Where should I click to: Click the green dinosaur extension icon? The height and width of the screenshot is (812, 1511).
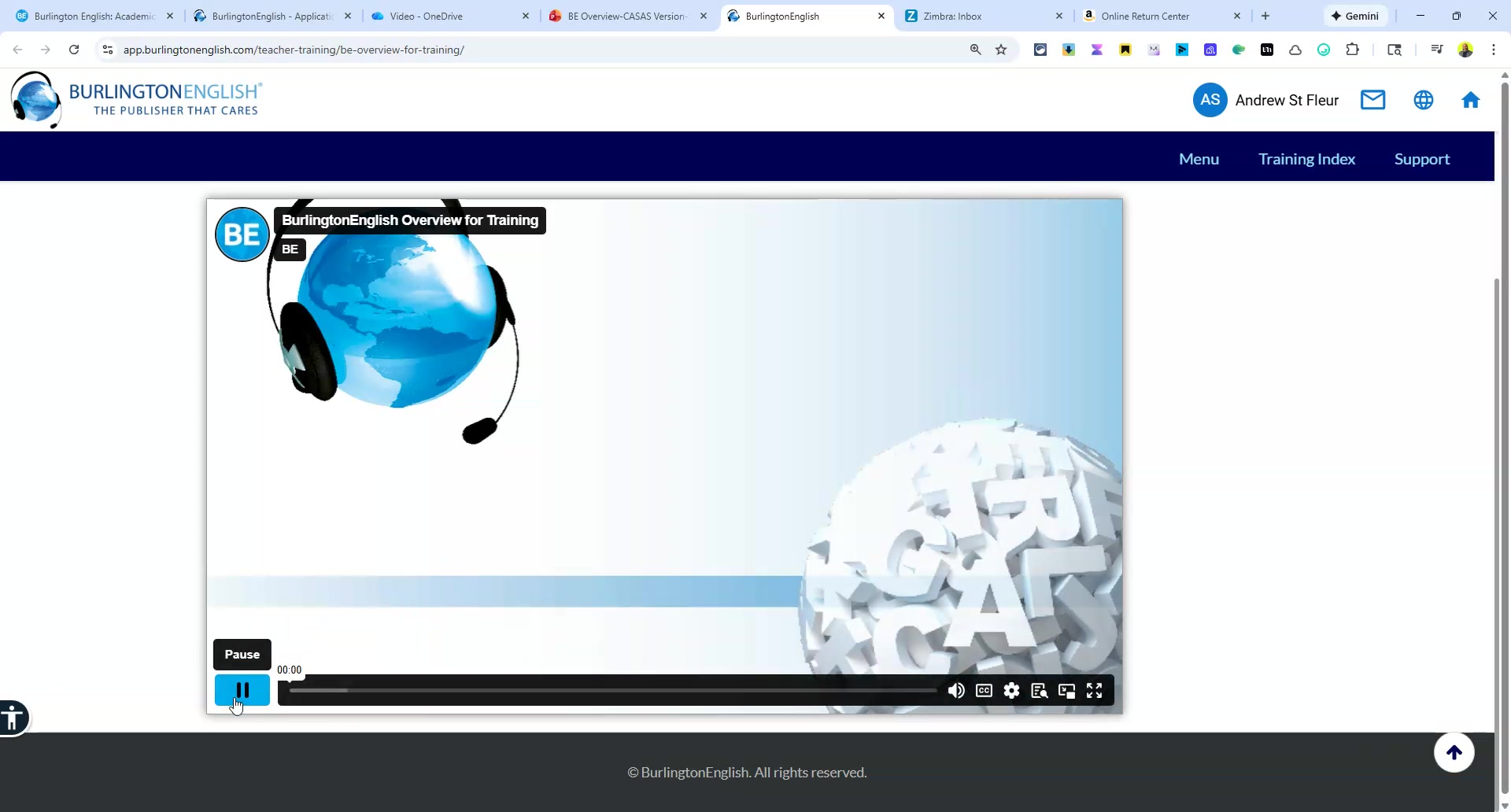tap(1239, 50)
